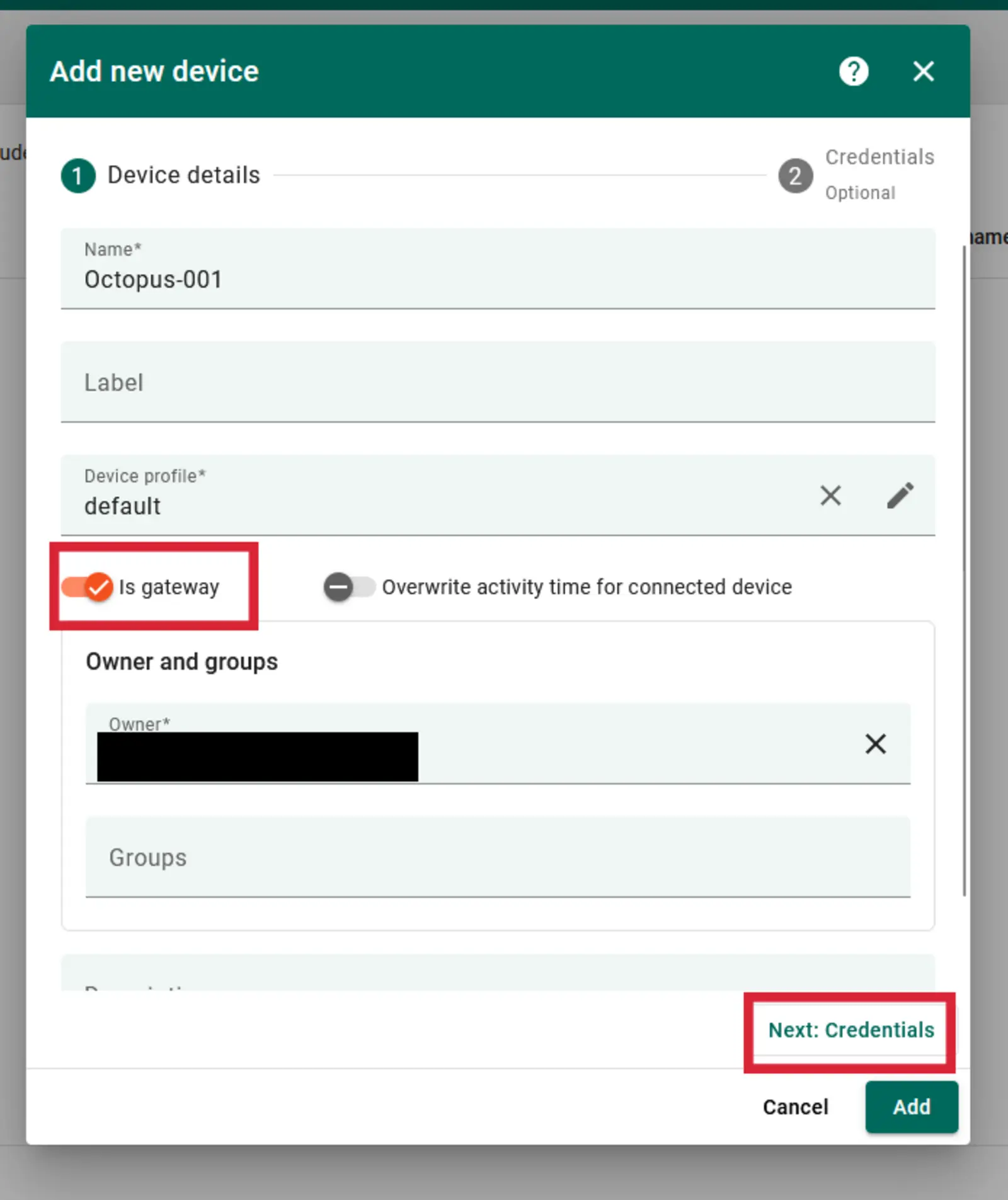Viewport: 1008px width, 1200px height.
Task: Switch to the Credentials step label
Action: [x=879, y=157]
